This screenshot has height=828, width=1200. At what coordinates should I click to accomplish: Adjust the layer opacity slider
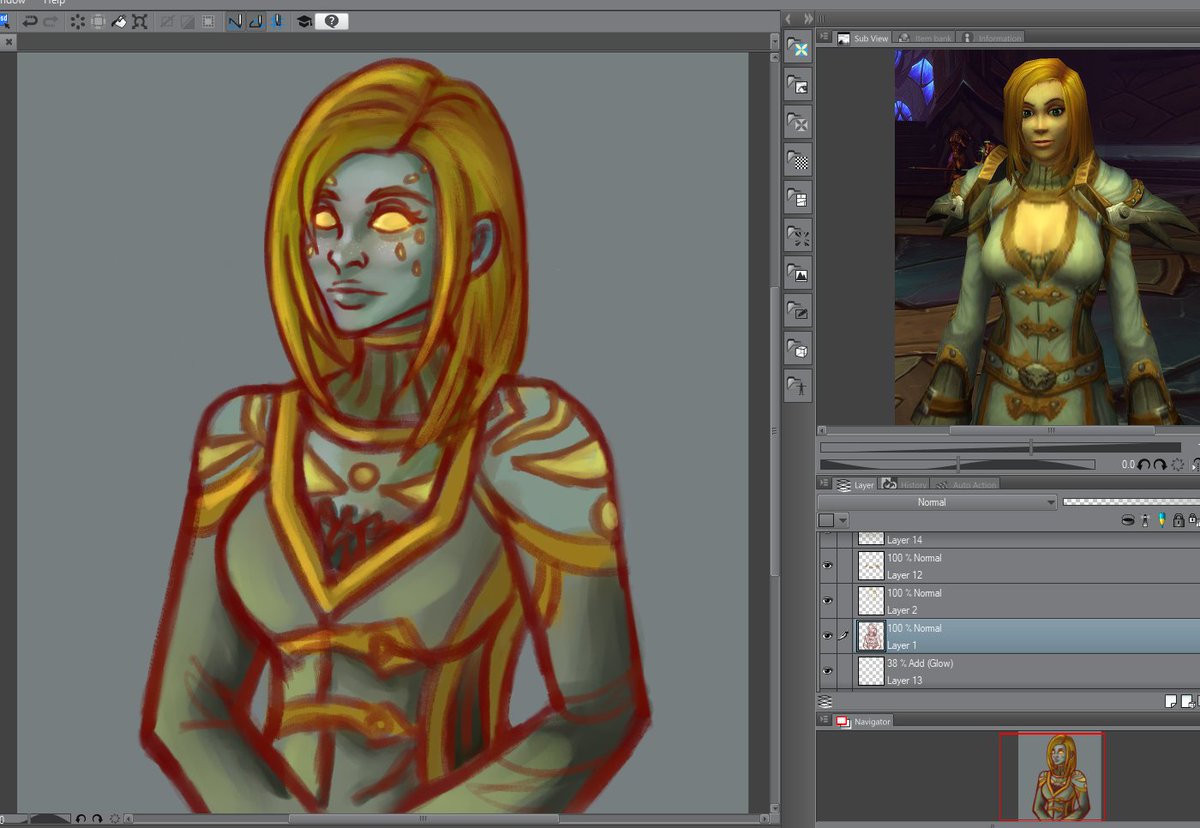coord(1130,502)
